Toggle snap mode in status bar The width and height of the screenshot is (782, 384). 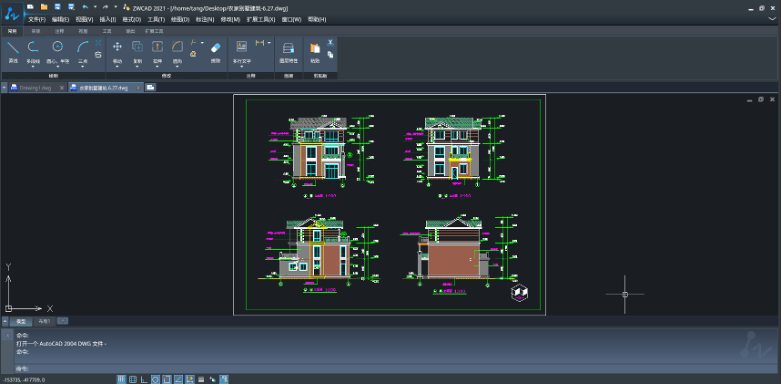(x=121, y=380)
